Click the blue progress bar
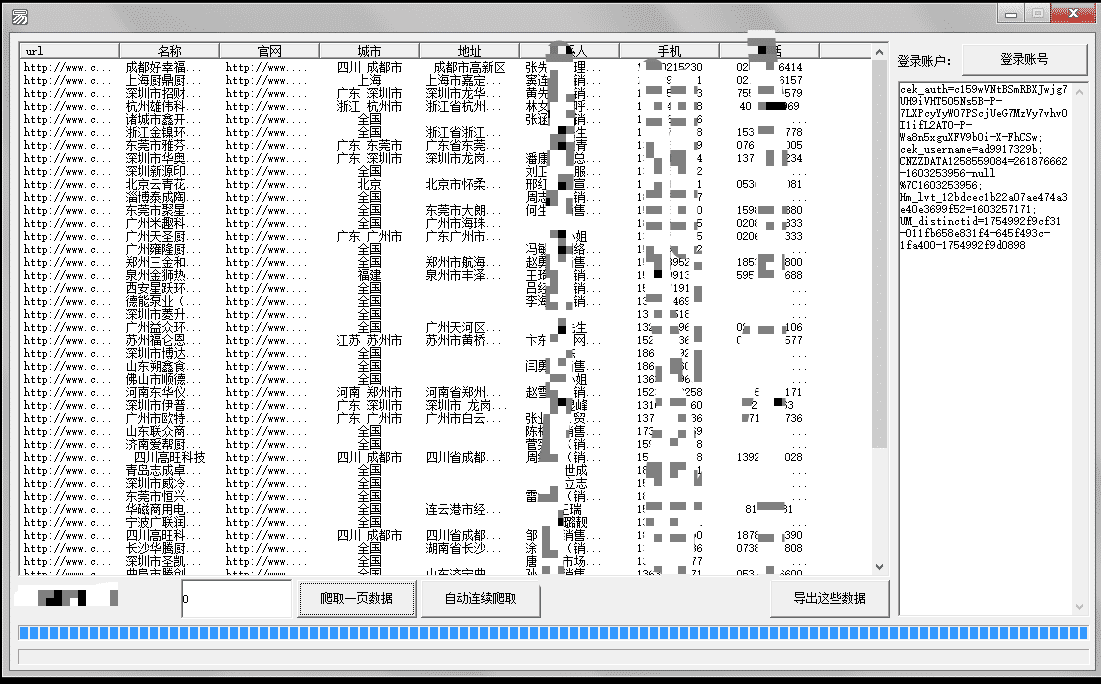1101x684 pixels. point(553,633)
